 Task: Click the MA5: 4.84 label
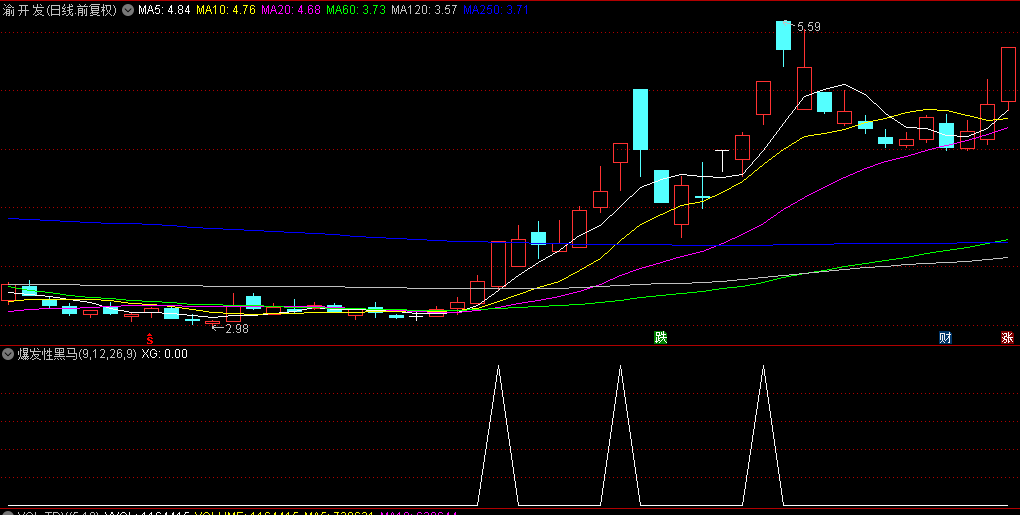click(x=164, y=10)
